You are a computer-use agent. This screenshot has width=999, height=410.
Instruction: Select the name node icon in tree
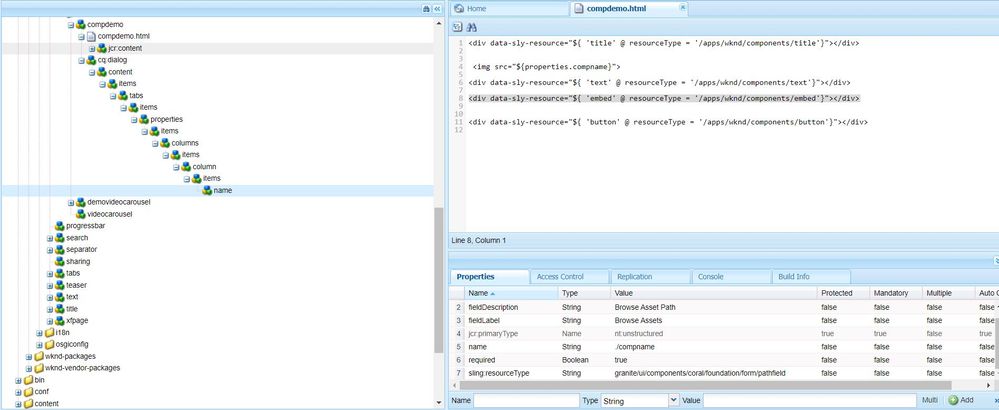point(206,190)
